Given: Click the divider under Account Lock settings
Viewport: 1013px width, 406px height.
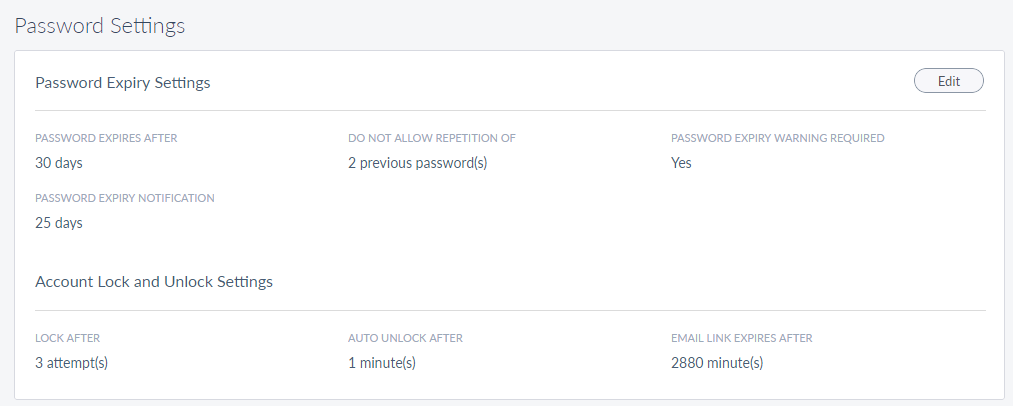Looking at the screenshot, I should (x=510, y=310).
